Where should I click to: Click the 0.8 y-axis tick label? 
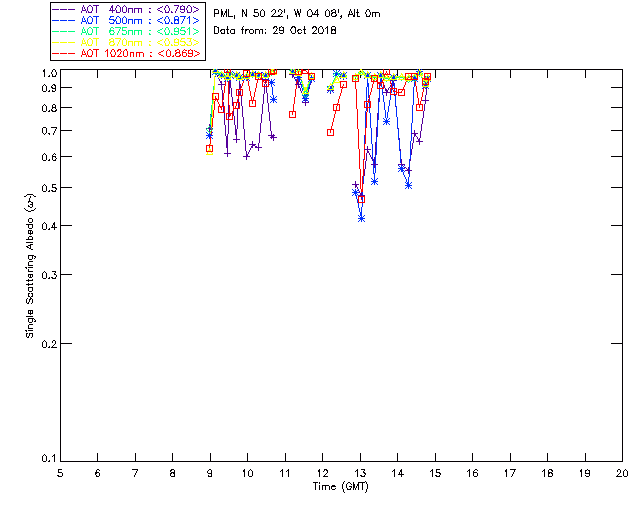pyautogui.click(x=49, y=108)
